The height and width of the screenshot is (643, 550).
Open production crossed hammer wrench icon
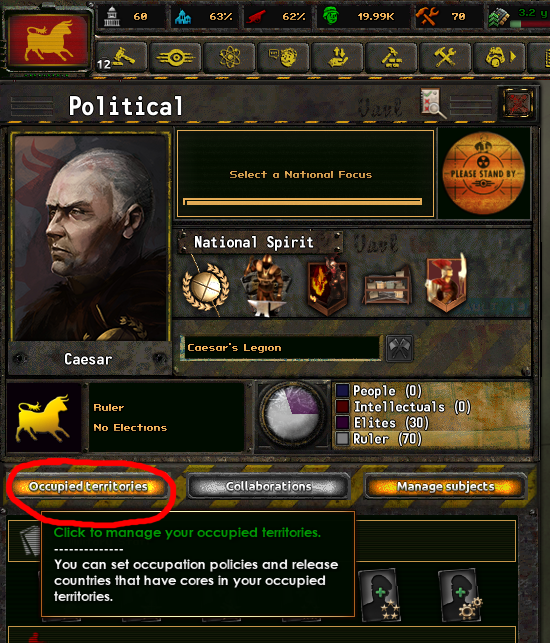coord(445,57)
